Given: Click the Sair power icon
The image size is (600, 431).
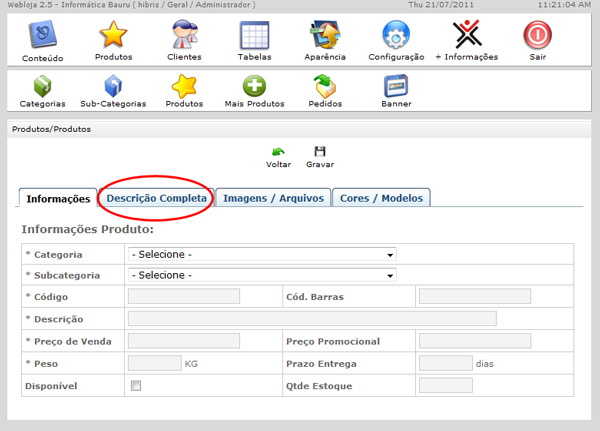Looking at the screenshot, I should (x=537, y=37).
